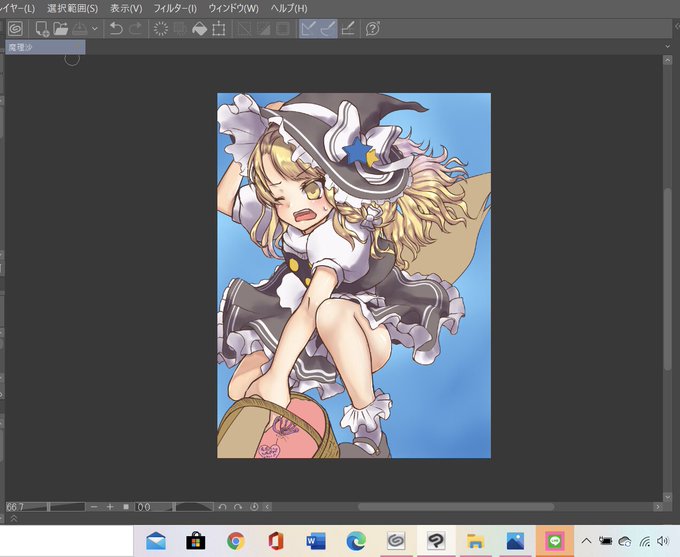Rotate canvas right (clockwise arrow)
This screenshot has height=557, width=680.
tap(238, 507)
